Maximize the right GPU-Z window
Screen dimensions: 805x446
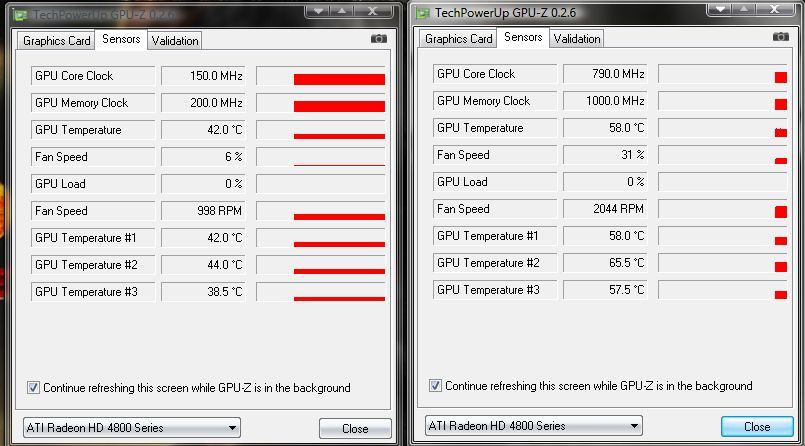[744, 9]
